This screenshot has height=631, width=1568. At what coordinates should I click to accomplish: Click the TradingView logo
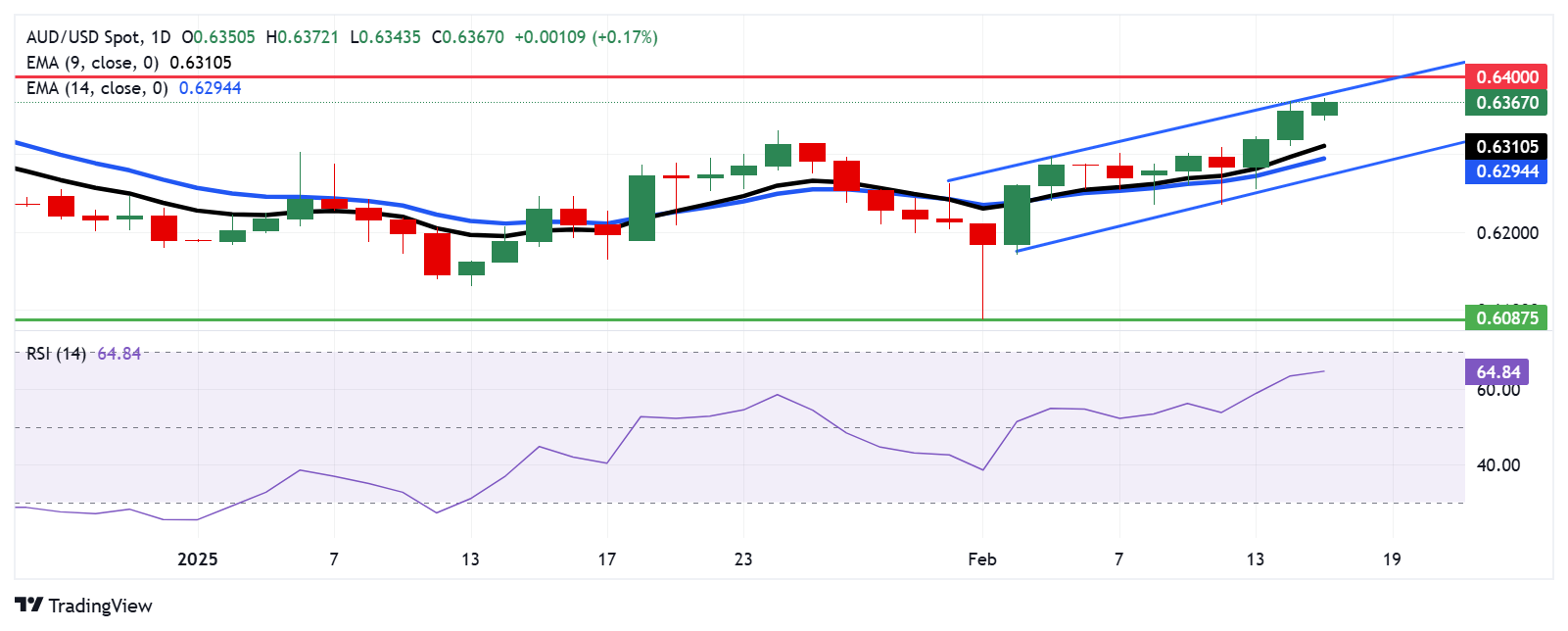click(x=83, y=606)
